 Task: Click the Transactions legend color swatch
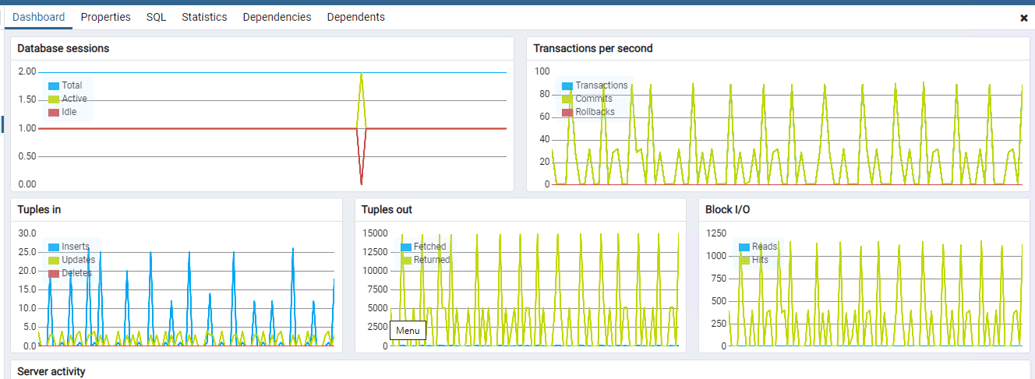coord(568,86)
